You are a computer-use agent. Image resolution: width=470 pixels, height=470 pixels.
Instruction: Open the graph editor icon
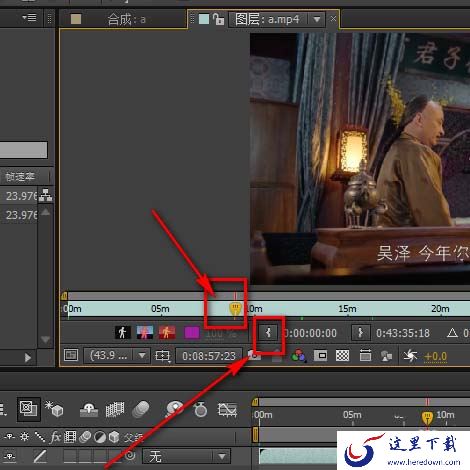point(227,410)
